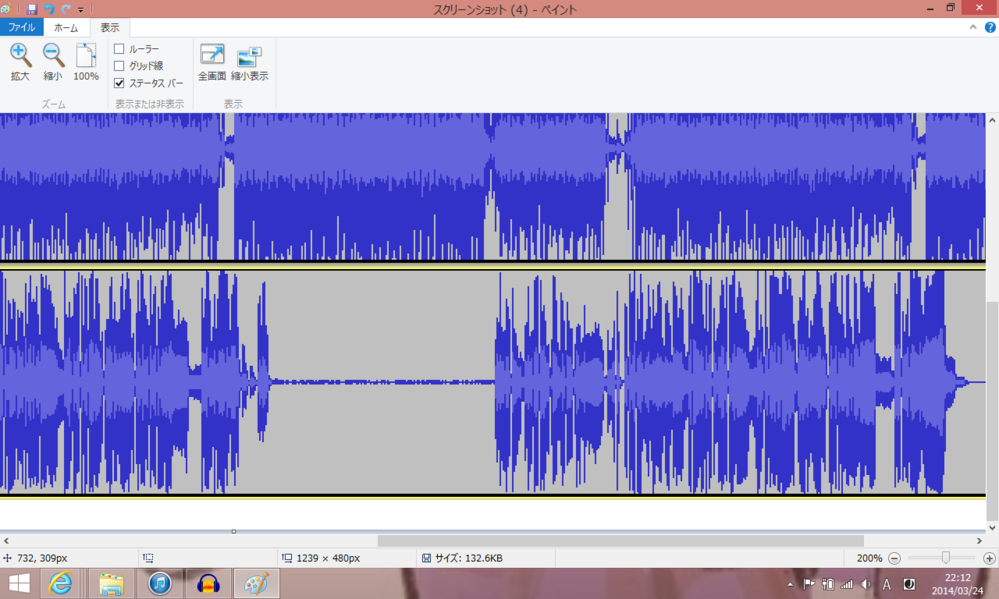The width and height of the screenshot is (999, 599).
Task: Zoom in with the 拡大 magnifier
Action: (x=20, y=62)
